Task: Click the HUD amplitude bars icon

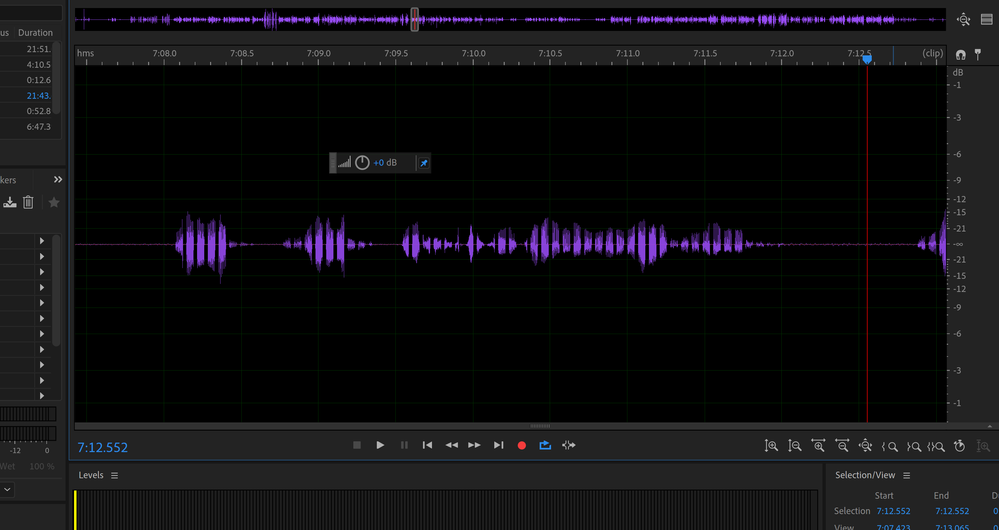Action: pos(345,162)
